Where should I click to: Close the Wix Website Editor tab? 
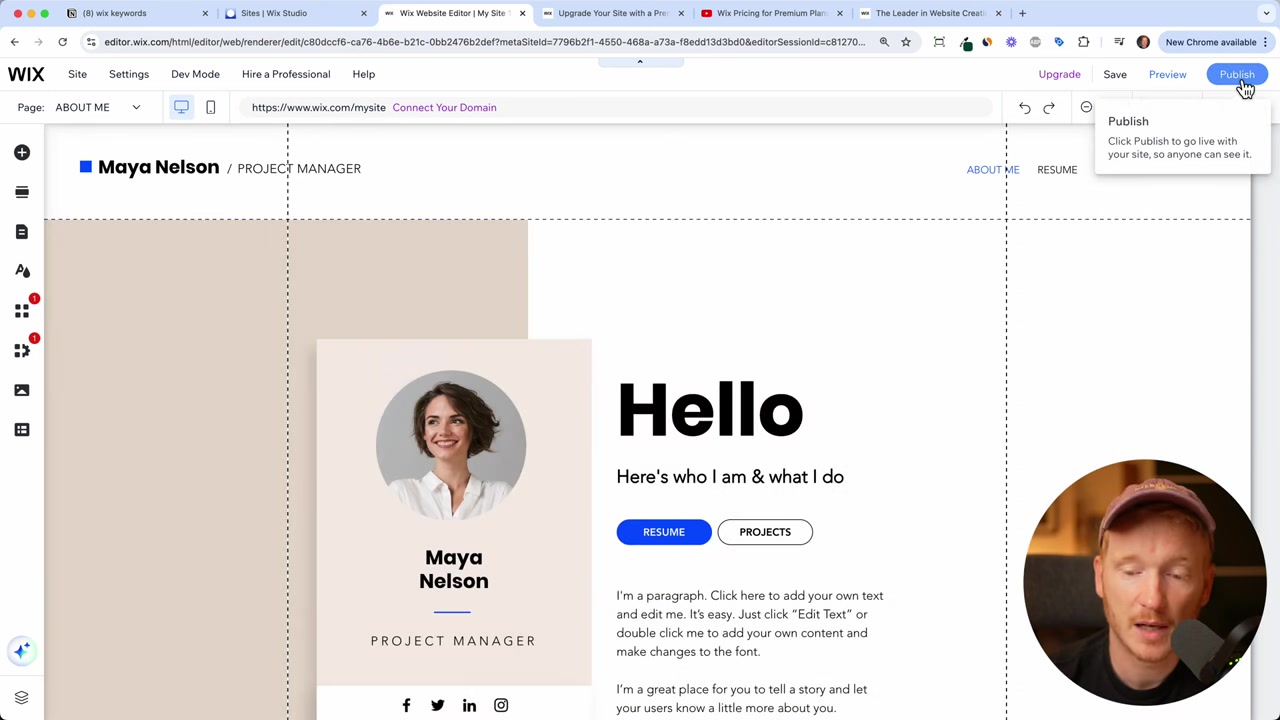click(522, 13)
